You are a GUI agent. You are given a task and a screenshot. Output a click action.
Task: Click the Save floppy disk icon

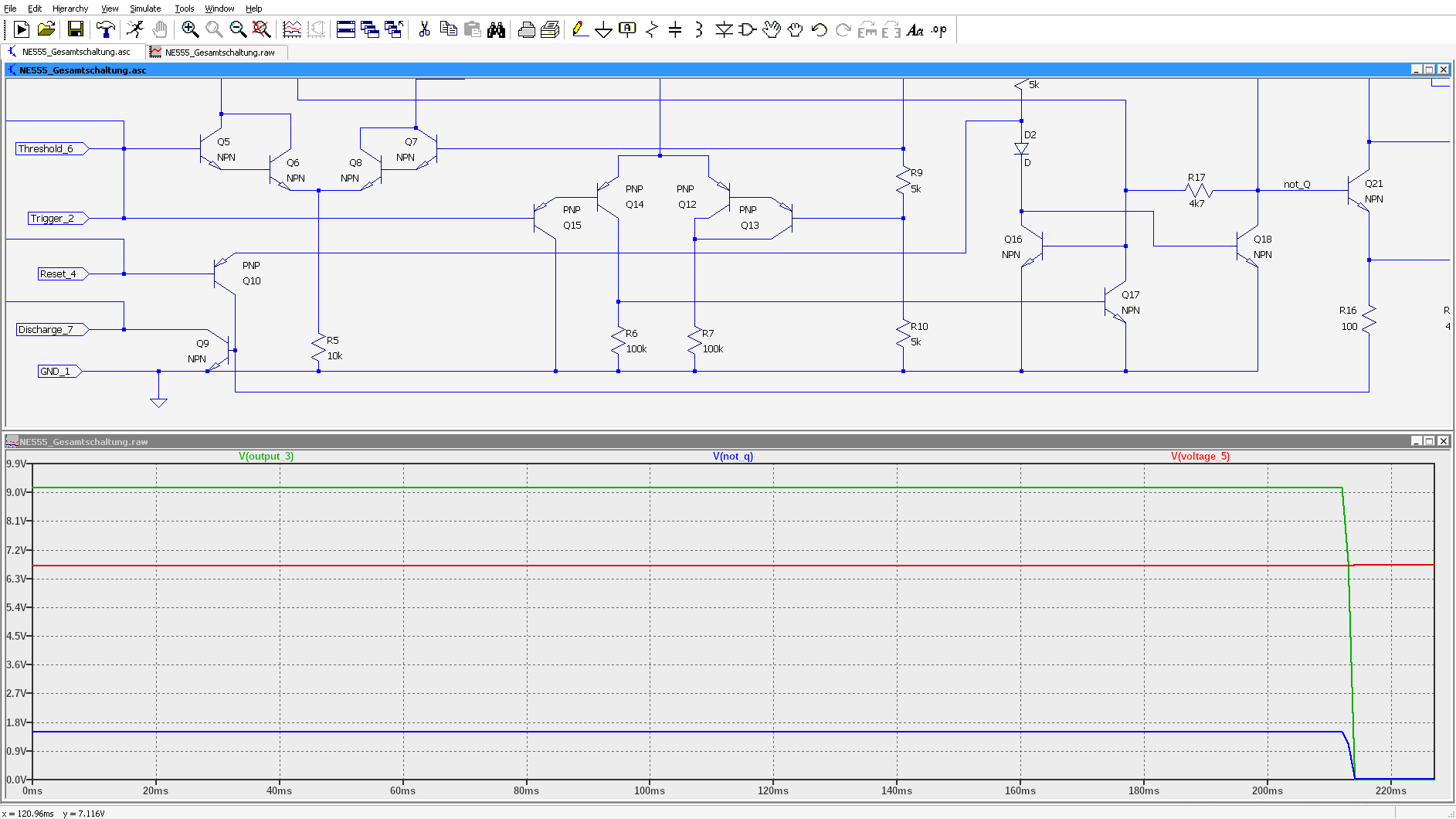pyautogui.click(x=76, y=29)
